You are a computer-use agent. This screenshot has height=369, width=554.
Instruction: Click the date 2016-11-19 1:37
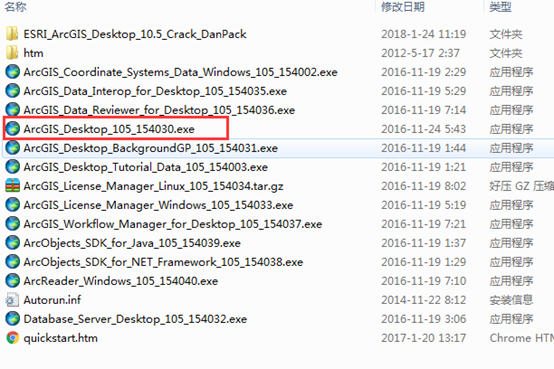(424, 243)
